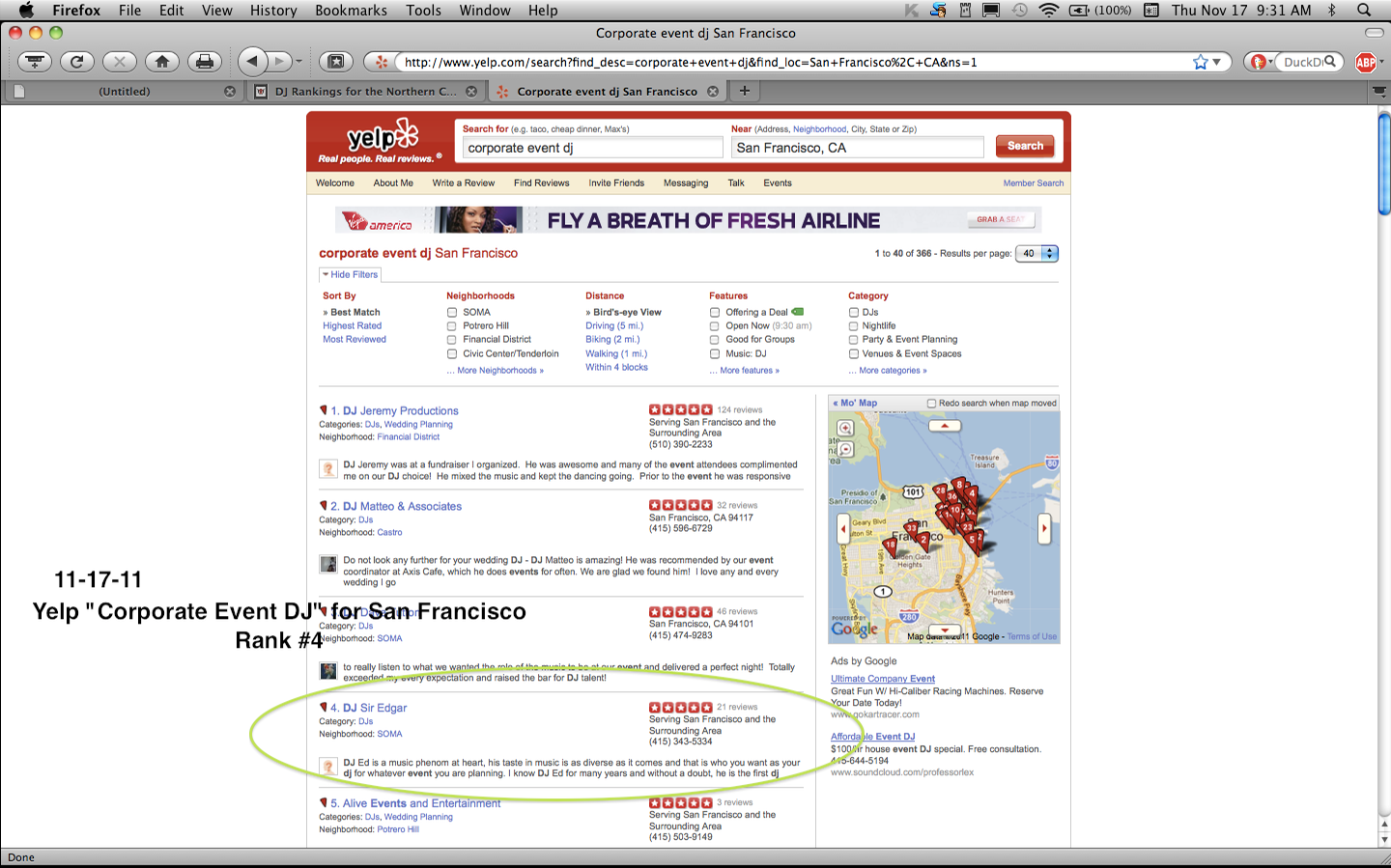Switch to the DJ Rankings tab

[x=365, y=92]
